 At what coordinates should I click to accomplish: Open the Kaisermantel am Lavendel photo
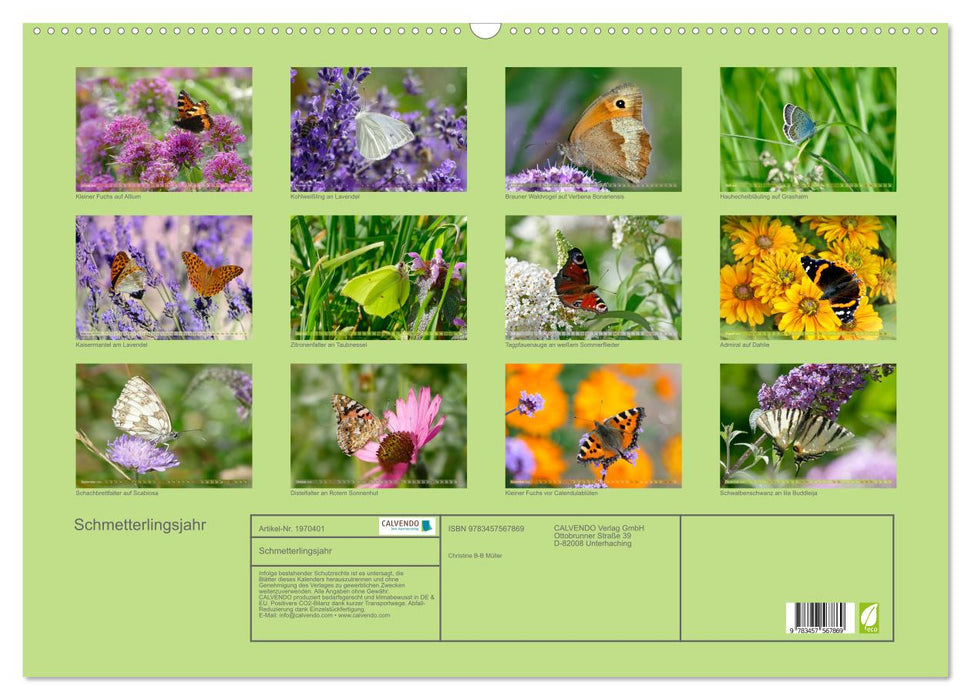[x=164, y=277]
